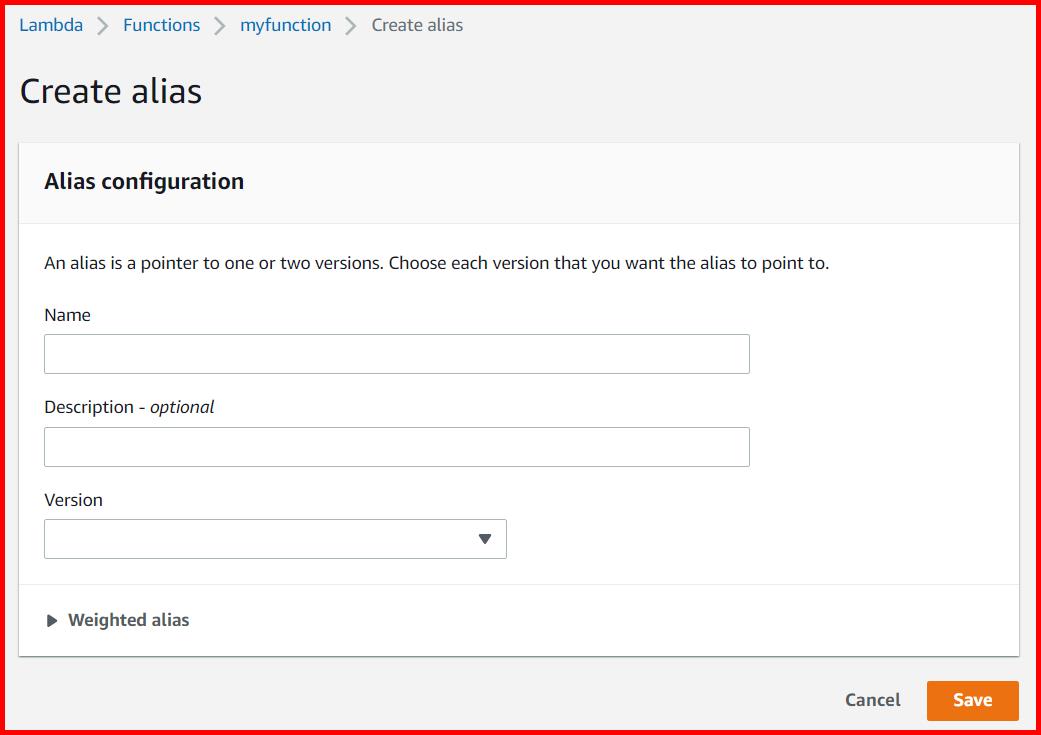Save the new alias
Viewport: 1041px width, 735px height.
(972, 700)
